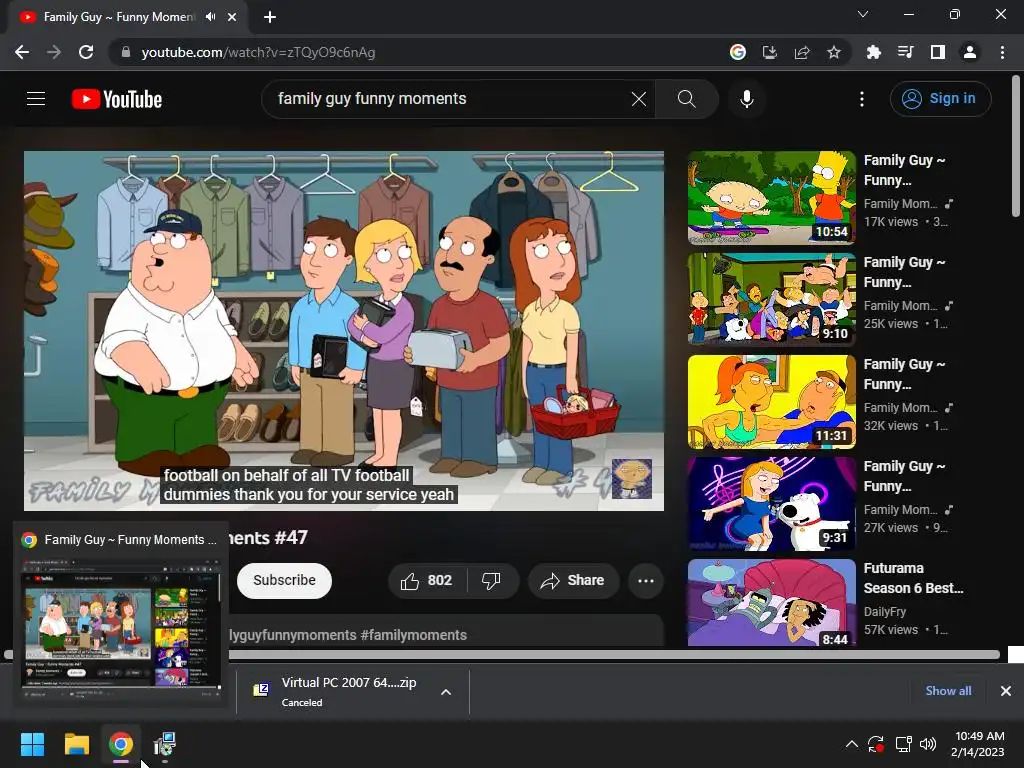Click #familymoments hashtag
The height and width of the screenshot is (768, 1024).
413,635
